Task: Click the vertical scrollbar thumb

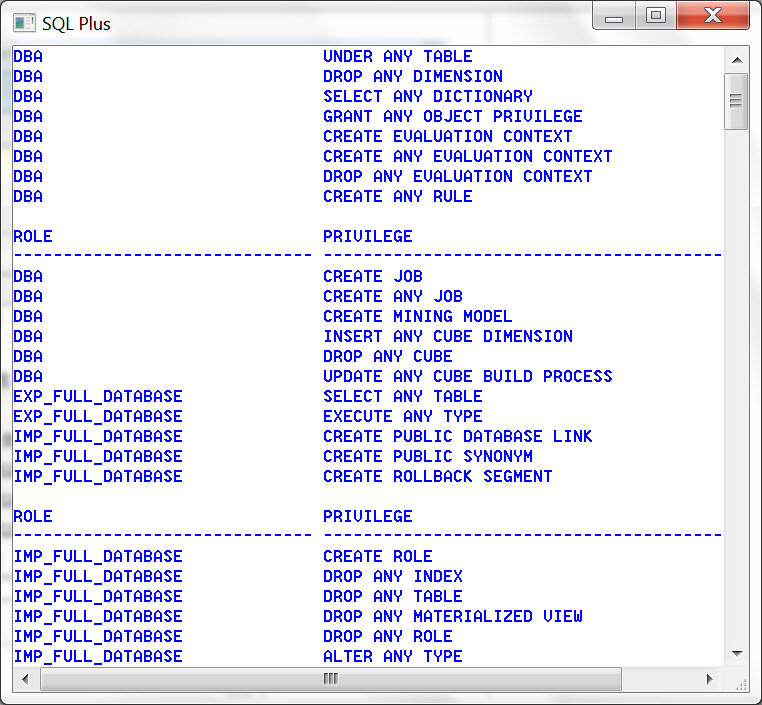Action: point(737,100)
